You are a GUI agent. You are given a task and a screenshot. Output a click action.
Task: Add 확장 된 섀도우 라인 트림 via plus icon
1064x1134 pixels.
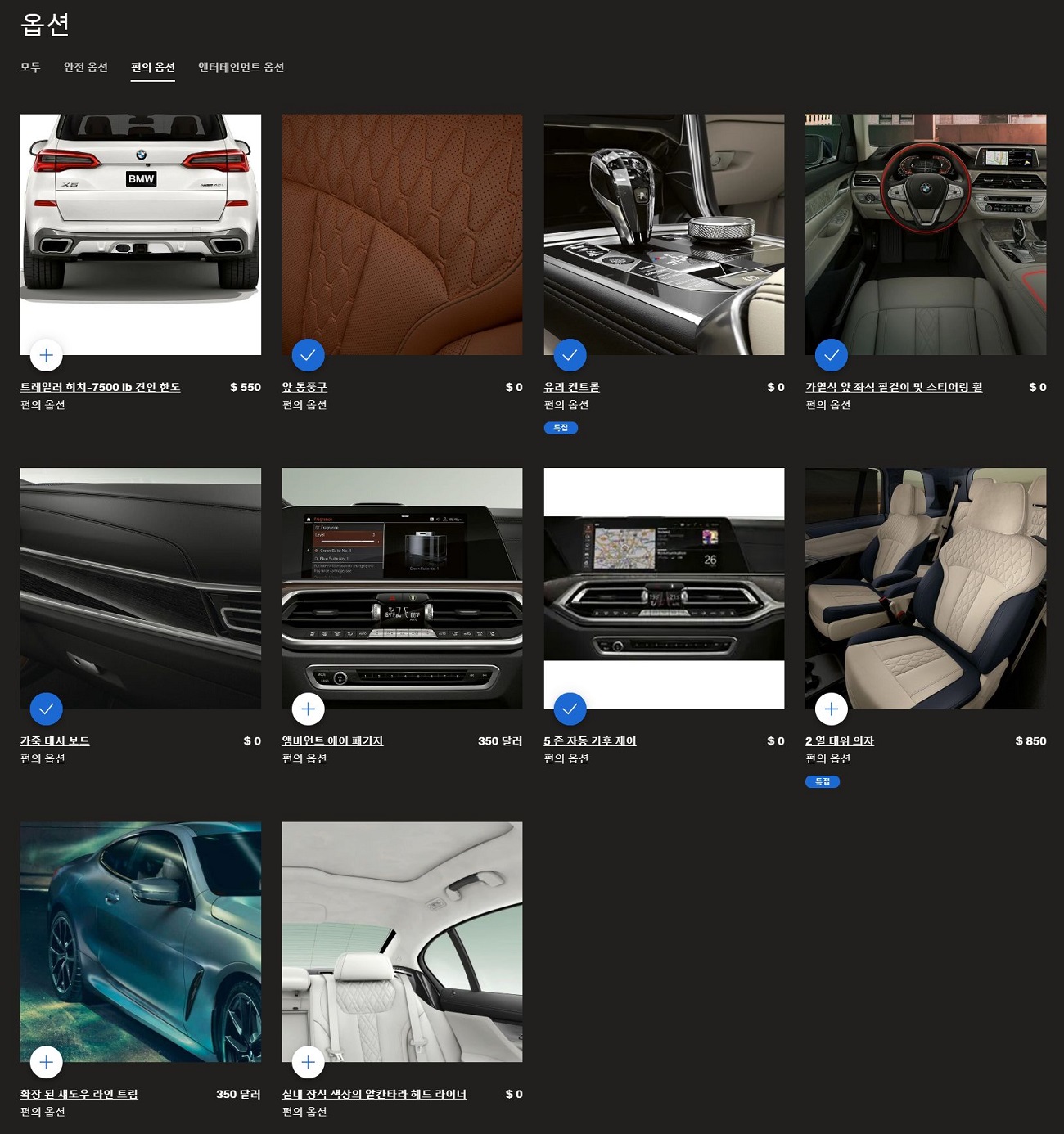click(47, 1062)
